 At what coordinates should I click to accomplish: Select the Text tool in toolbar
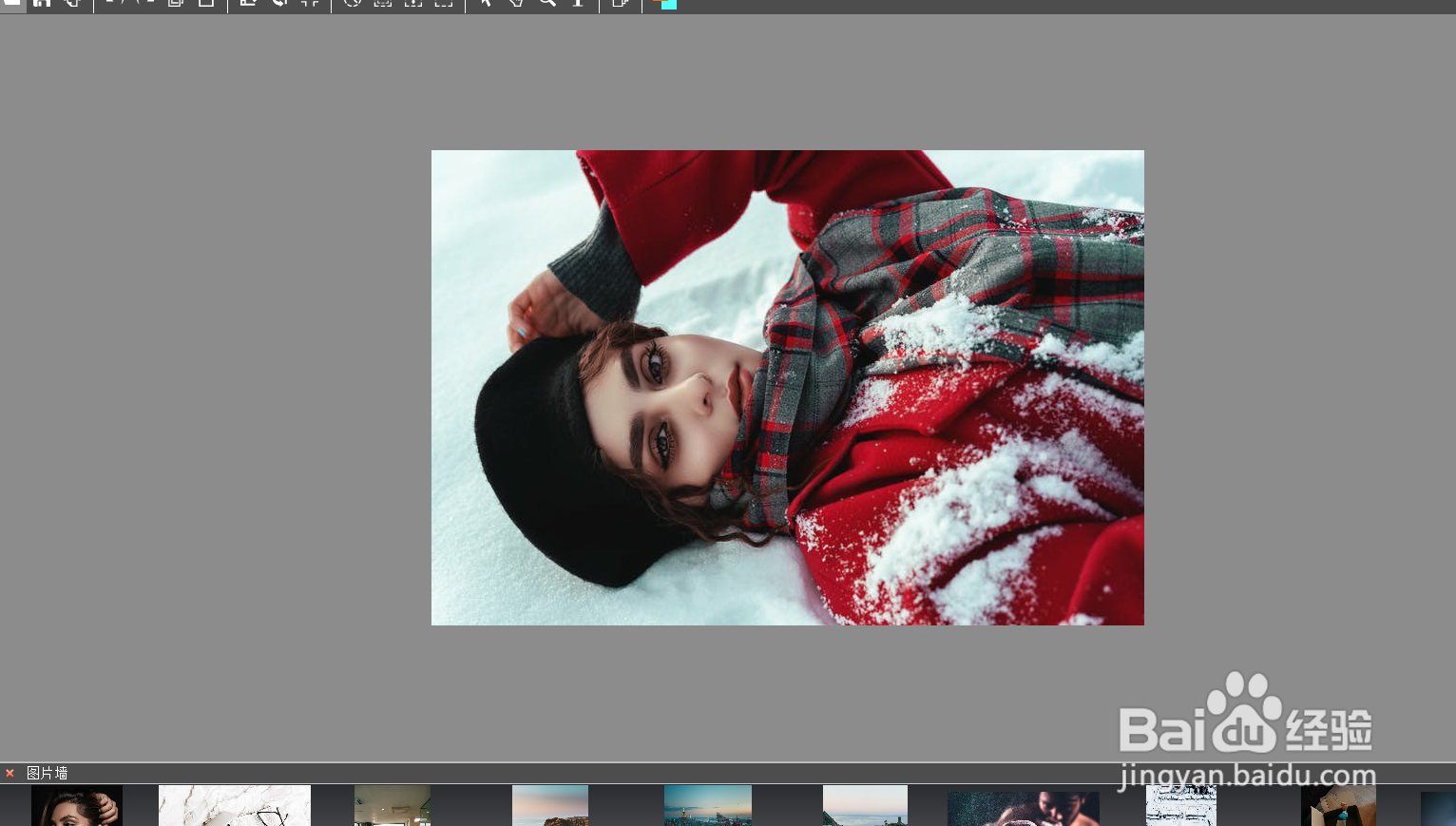pos(578,4)
